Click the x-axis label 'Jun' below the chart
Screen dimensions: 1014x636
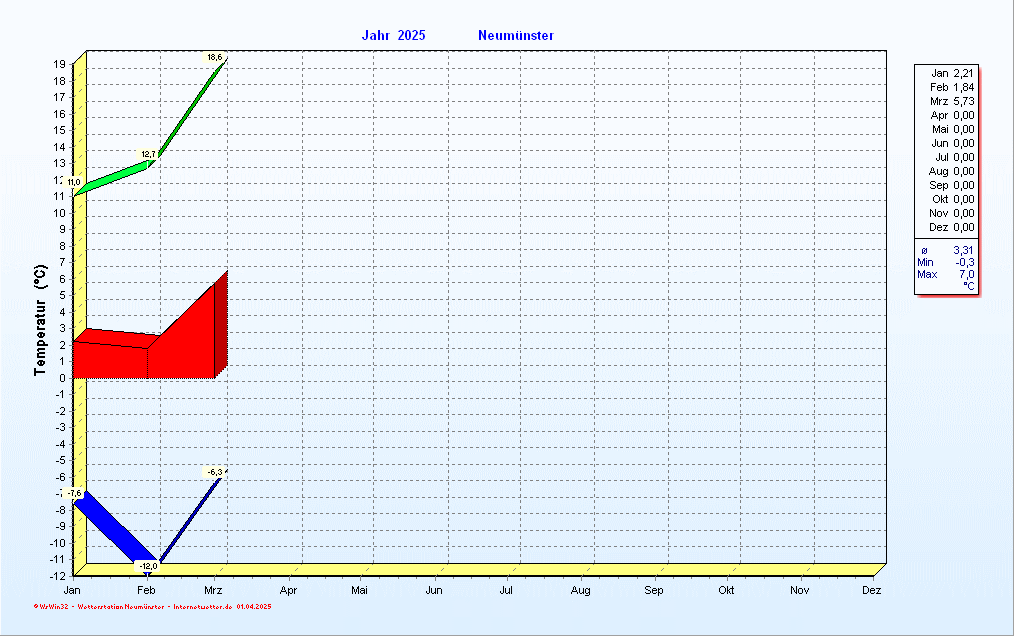click(434, 590)
